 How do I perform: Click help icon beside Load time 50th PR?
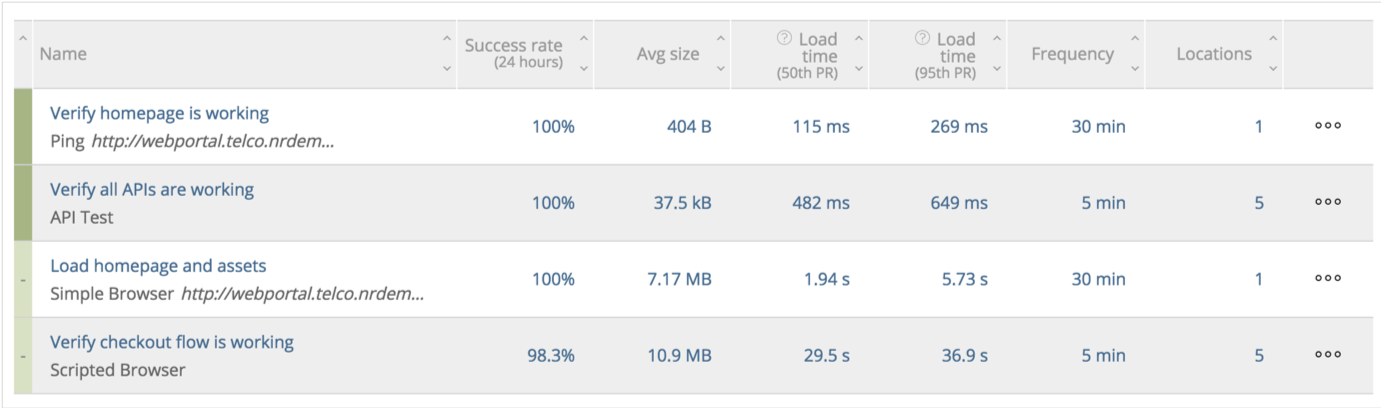tap(785, 38)
